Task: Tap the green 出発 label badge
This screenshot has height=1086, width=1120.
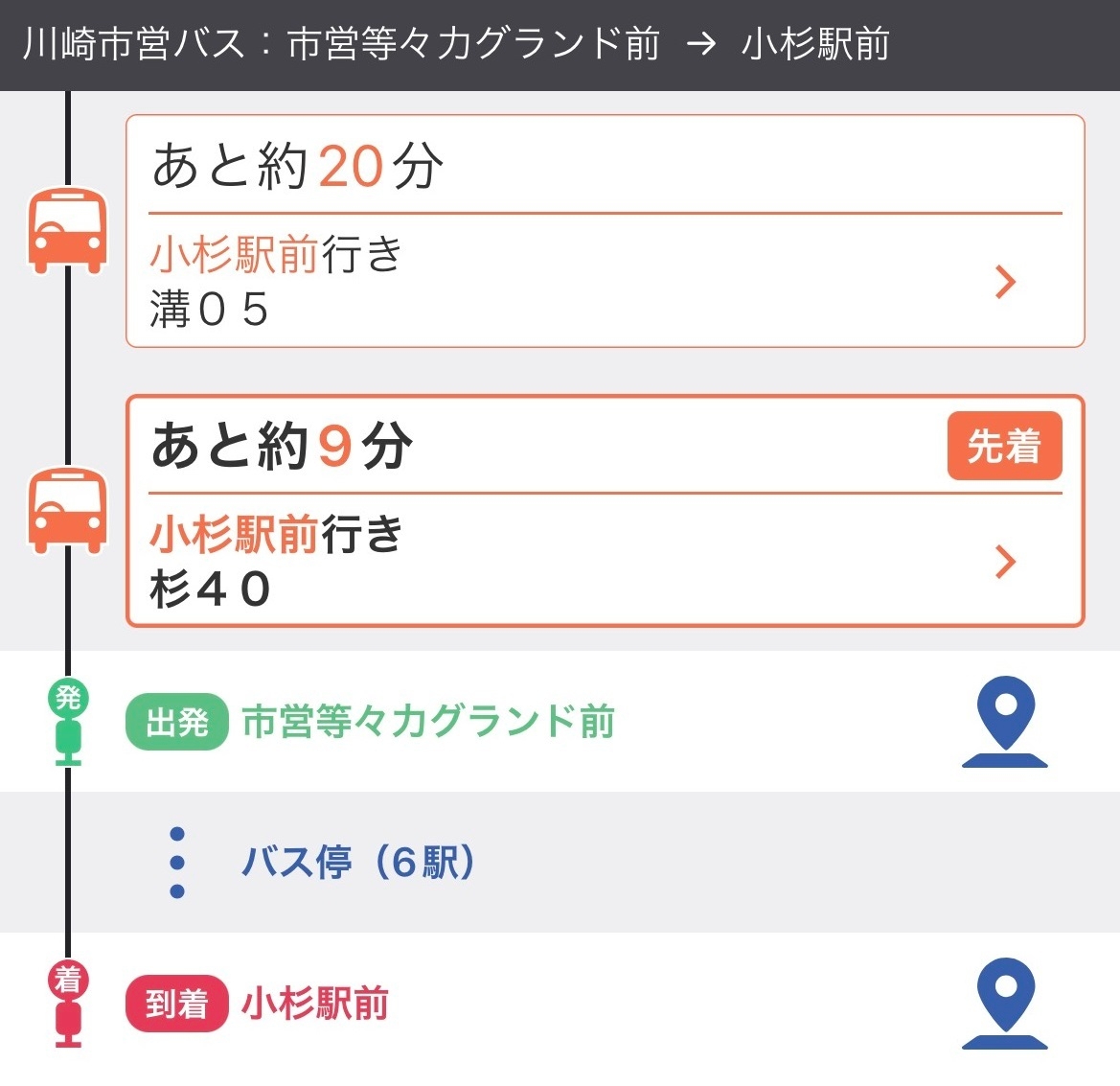Action: click(x=177, y=722)
